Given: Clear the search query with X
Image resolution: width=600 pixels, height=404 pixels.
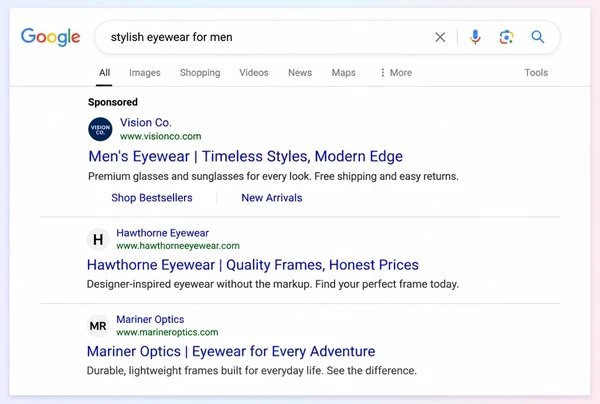Looking at the screenshot, I should [x=440, y=37].
